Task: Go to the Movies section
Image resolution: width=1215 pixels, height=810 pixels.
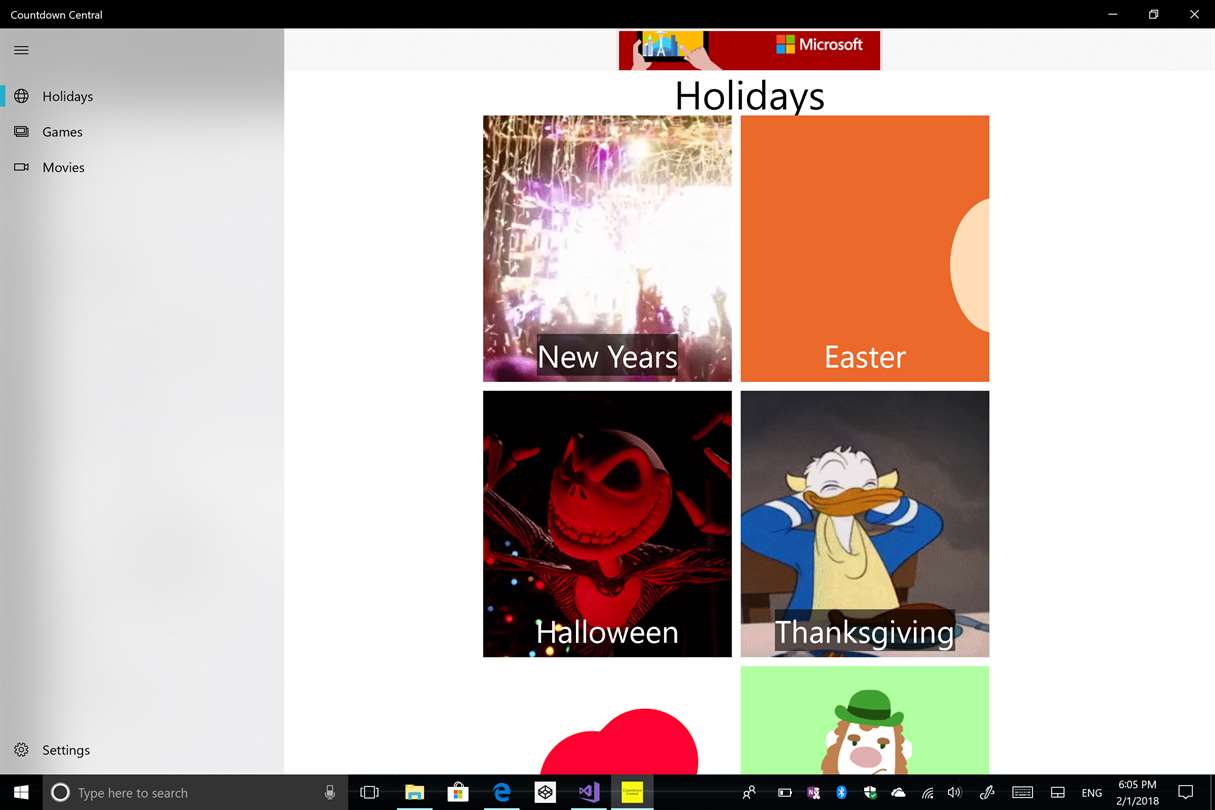Action: pyautogui.click(x=142, y=167)
